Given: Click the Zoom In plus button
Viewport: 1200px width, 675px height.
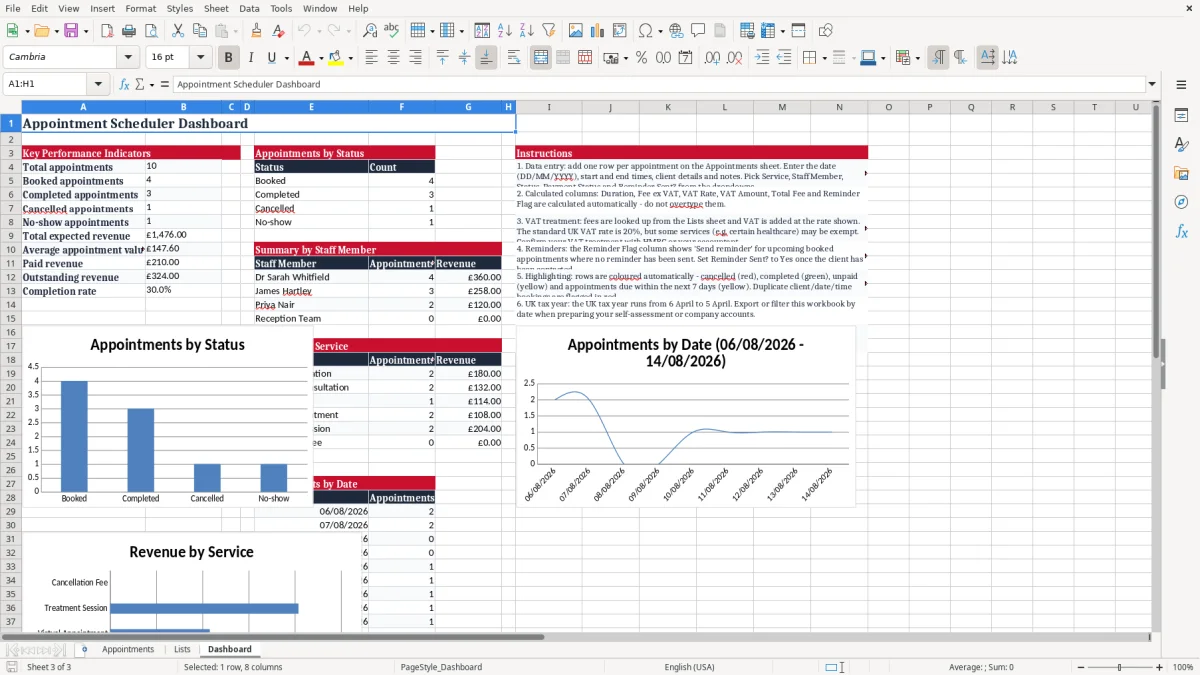Looking at the screenshot, I should pos(1159,667).
